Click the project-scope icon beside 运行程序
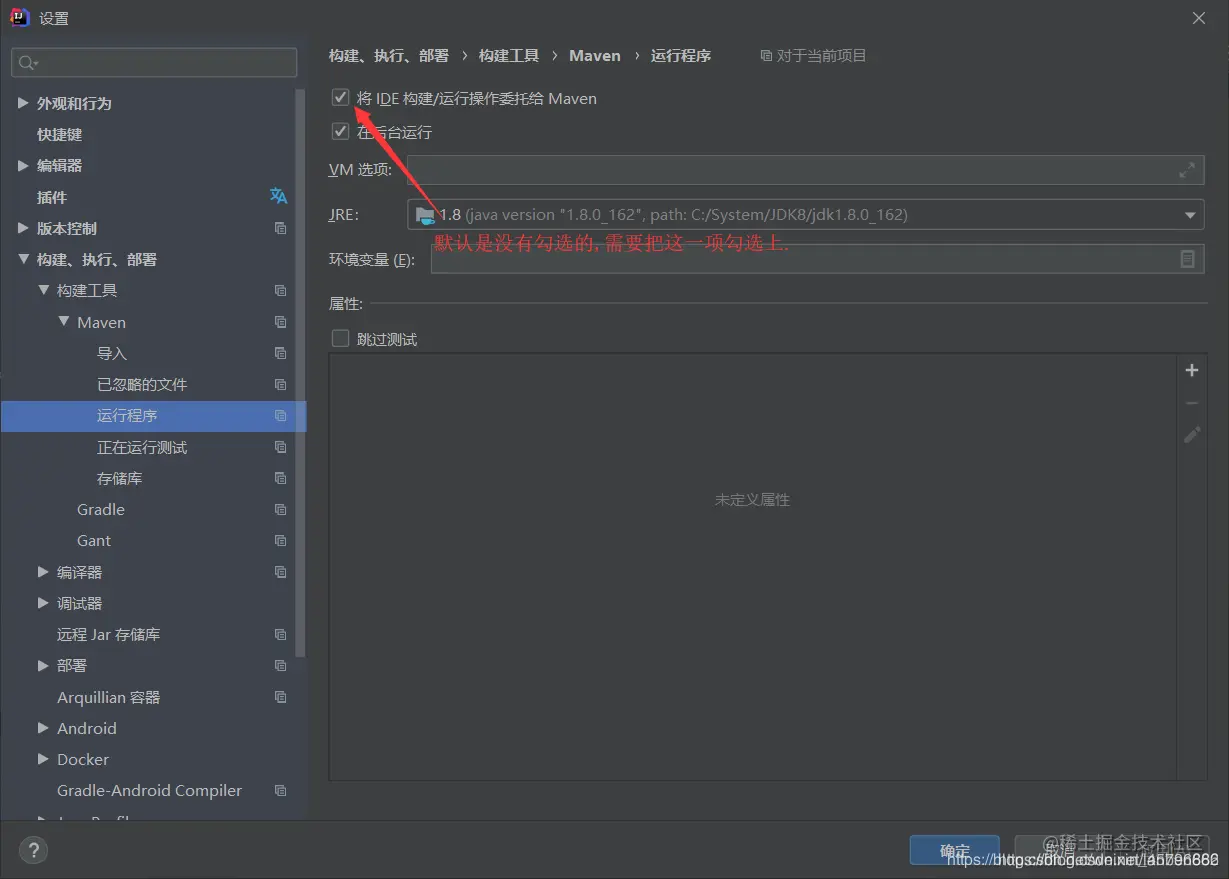This screenshot has height=879, width=1229. [x=280, y=415]
